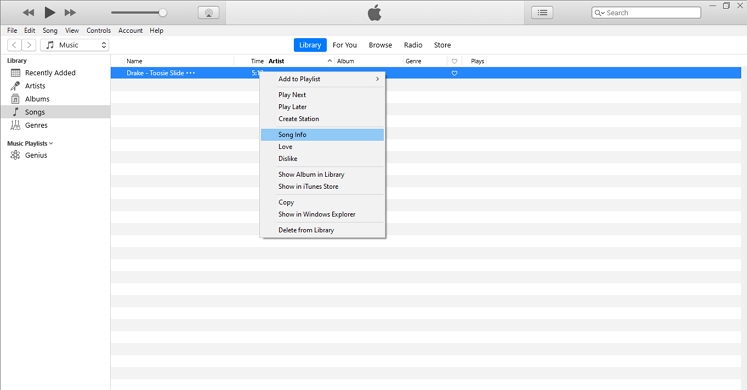Screen dimensions: 747x390
Task: Open the more options dots on Toosie Slide
Action: tap(191, 73)
